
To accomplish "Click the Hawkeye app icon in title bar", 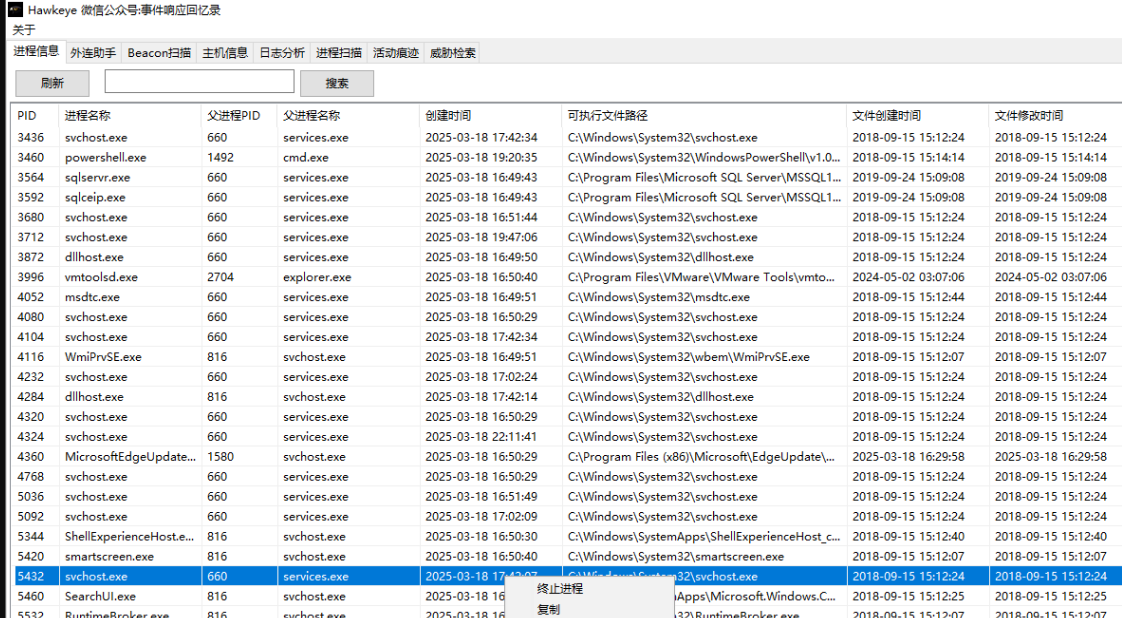I will [x=15, y=10].
